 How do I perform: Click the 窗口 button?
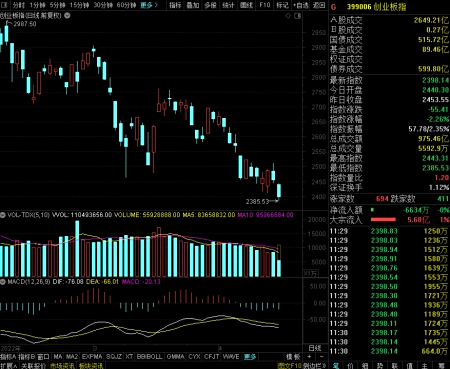[43, 357]
